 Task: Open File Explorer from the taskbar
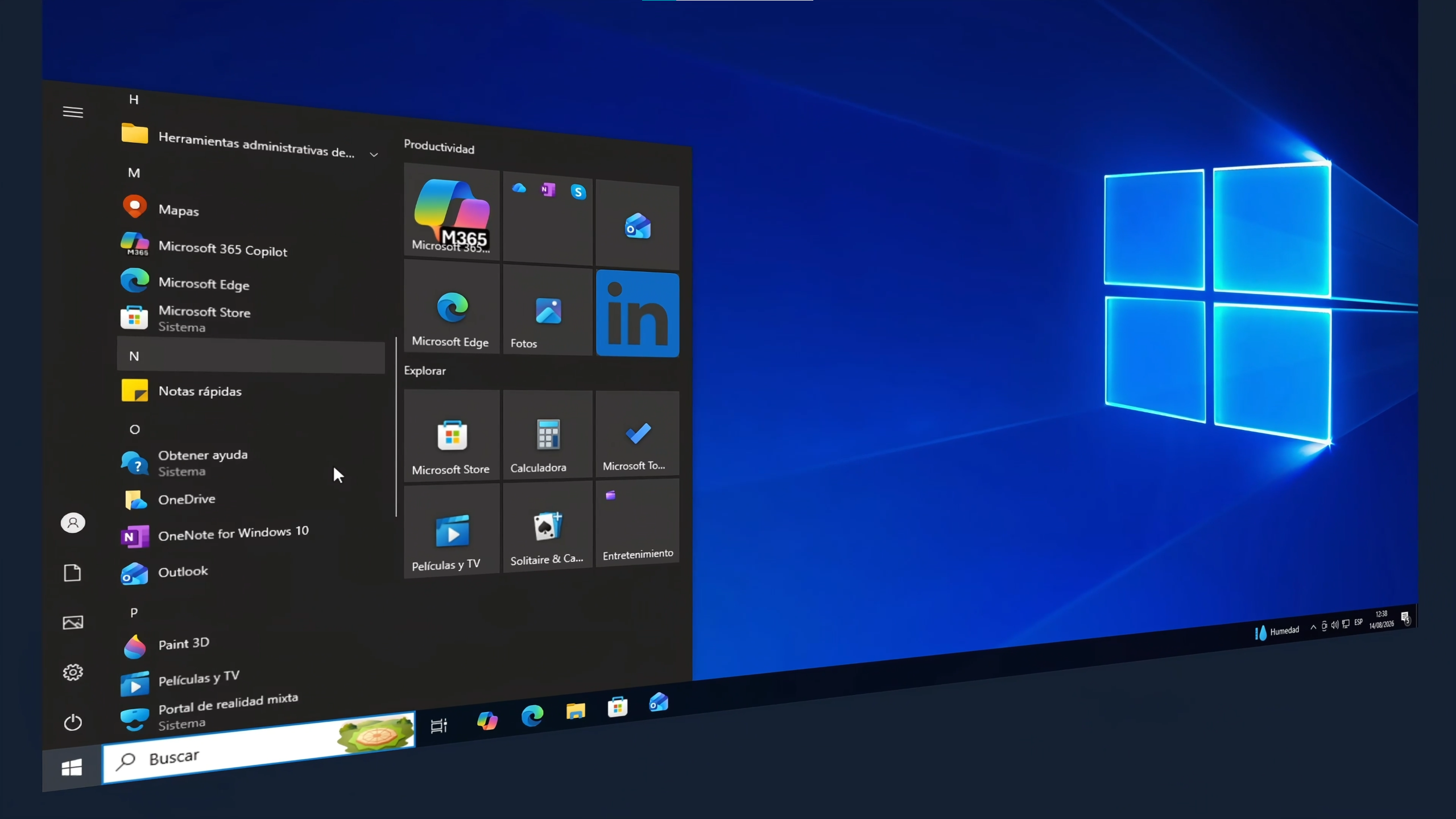tap(576, 711)
